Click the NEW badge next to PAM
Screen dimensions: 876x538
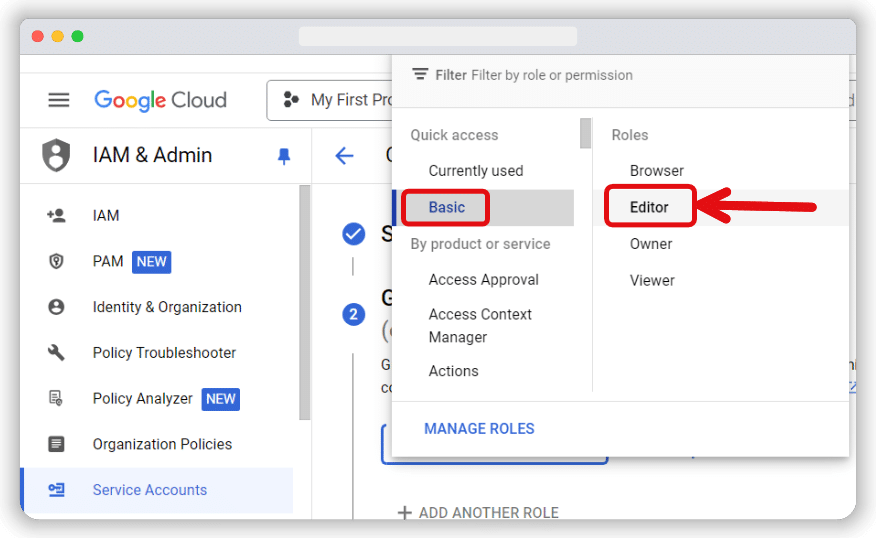151,261
